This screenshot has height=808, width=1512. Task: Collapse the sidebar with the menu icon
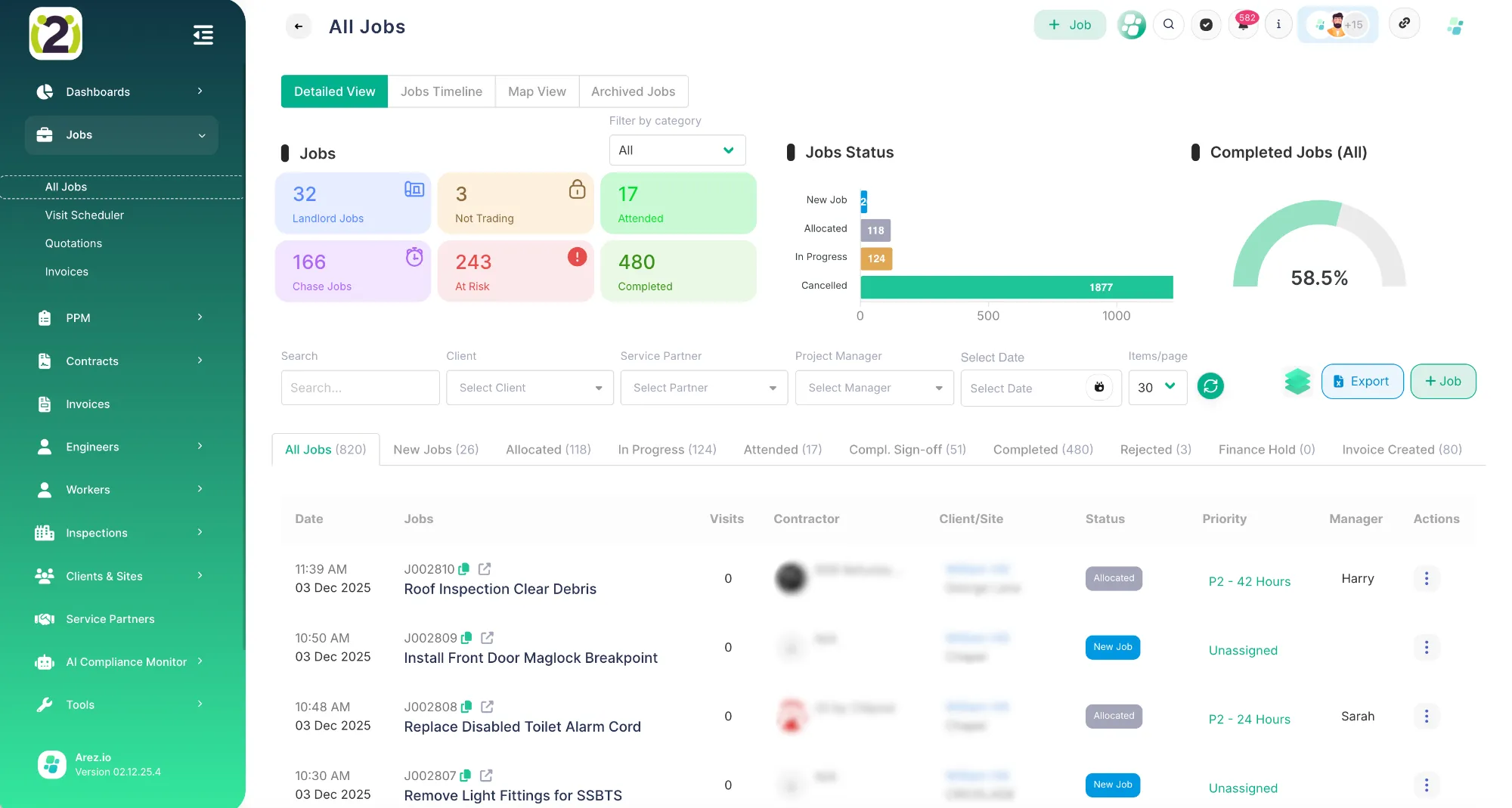[203, 35]
